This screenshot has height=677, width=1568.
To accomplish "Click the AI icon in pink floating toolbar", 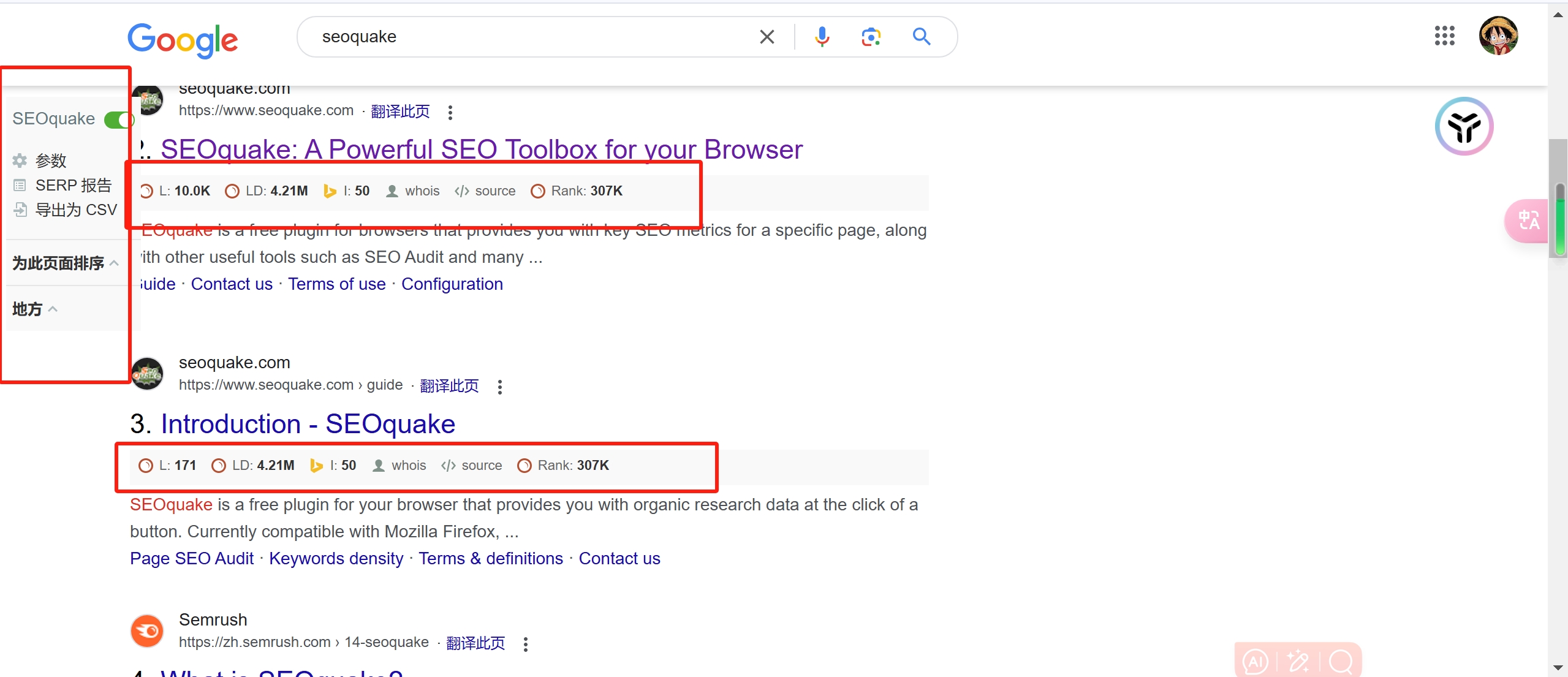I will [1255, 662].
